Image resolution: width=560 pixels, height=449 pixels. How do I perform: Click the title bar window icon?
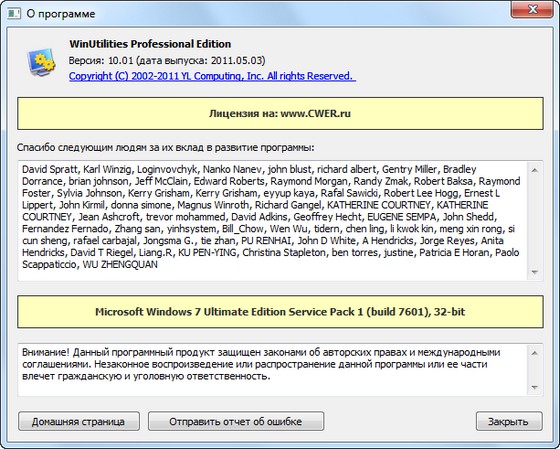click(x=14, y=14)
